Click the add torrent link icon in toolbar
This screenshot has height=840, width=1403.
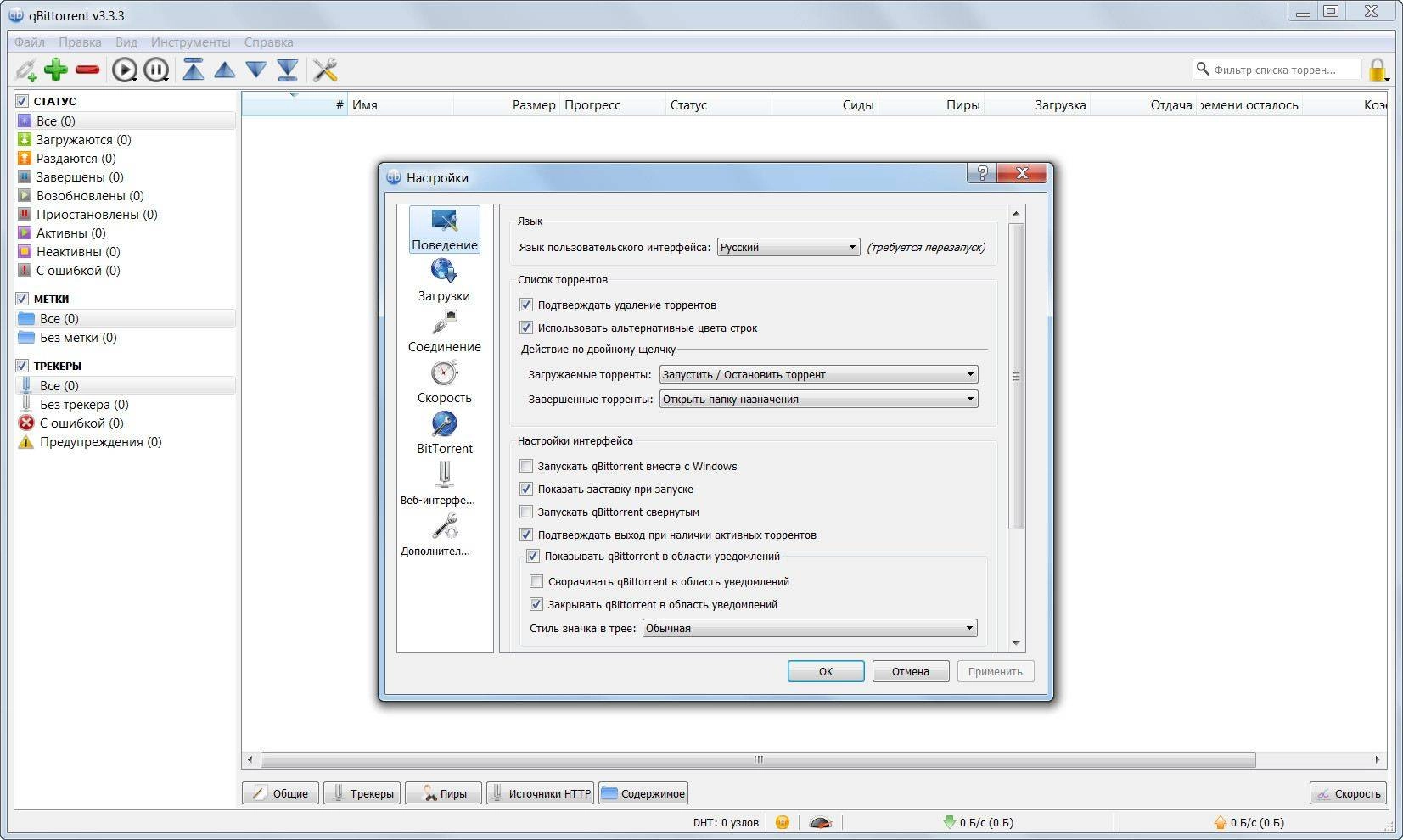26,70
